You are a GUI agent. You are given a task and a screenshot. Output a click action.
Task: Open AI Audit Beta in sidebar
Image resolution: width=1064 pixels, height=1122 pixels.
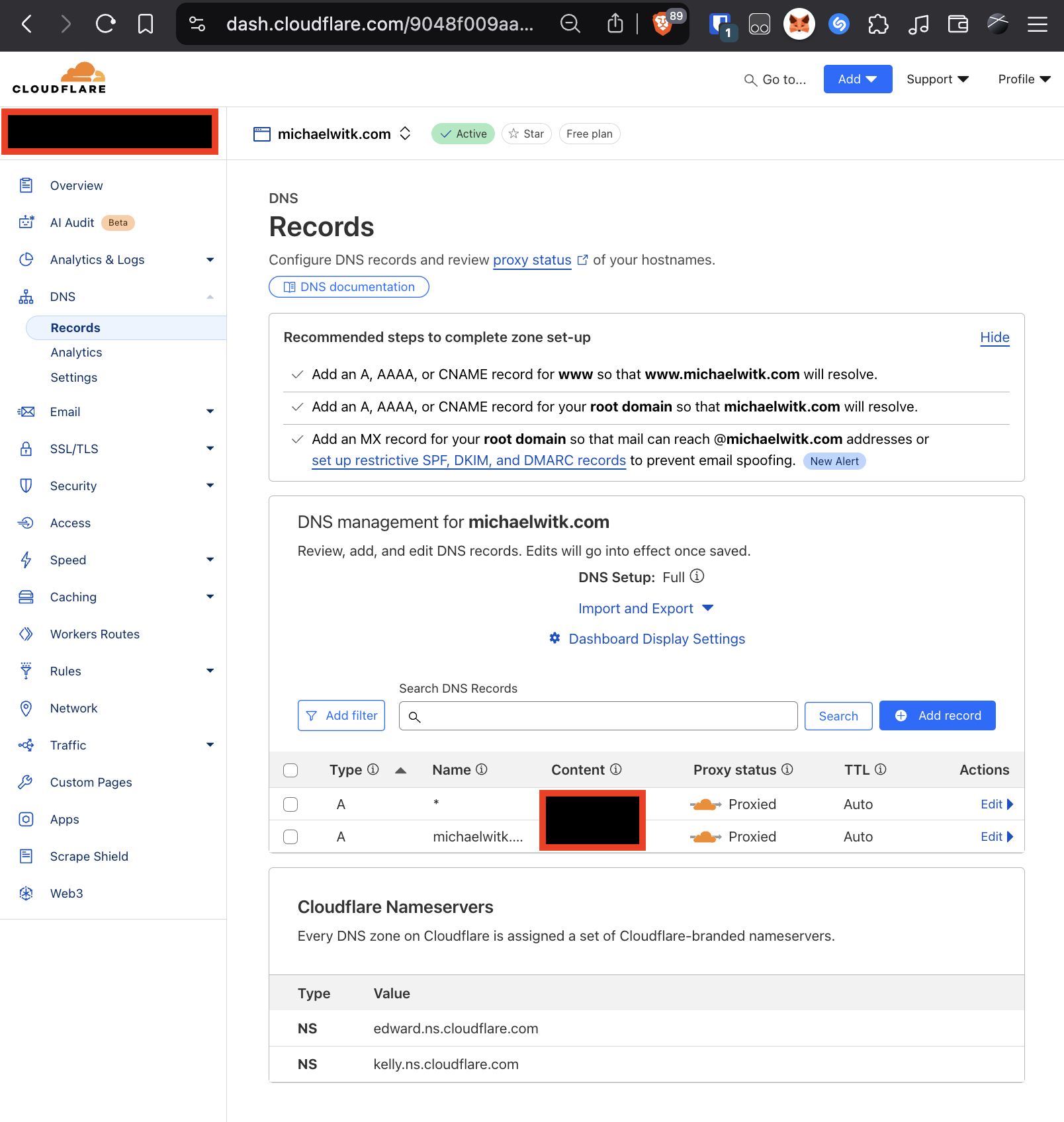pyautogui.click(x=76, y=223)
